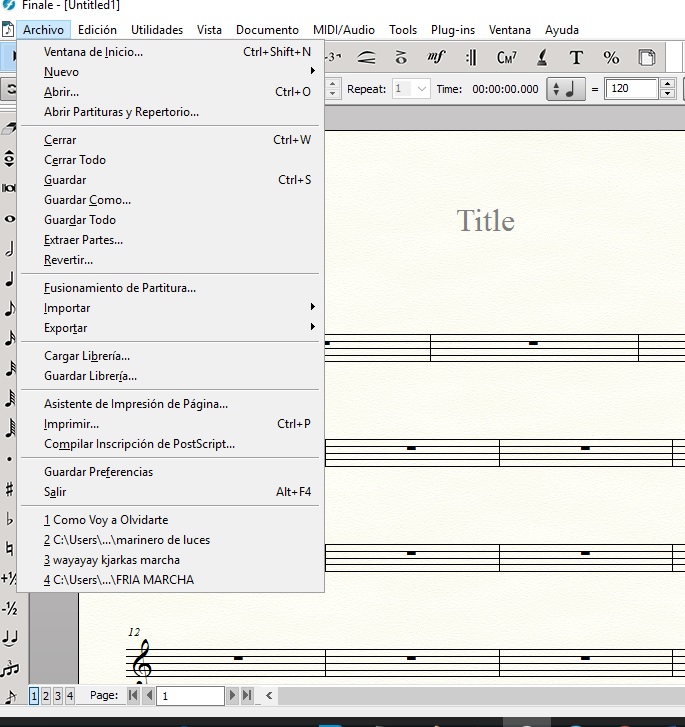Open the tempo note value selector
685x727 pixels.
click(566, 89)
